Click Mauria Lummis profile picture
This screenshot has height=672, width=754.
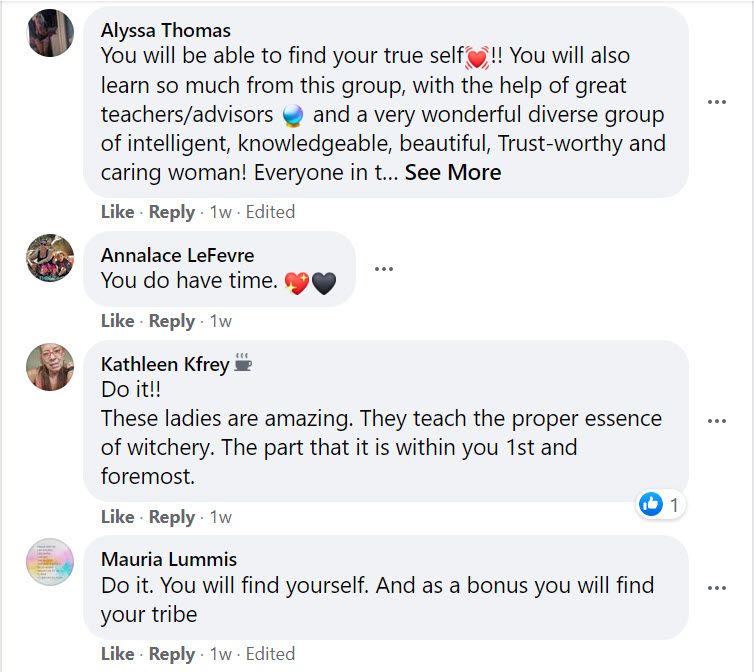(x=49, y=562)
